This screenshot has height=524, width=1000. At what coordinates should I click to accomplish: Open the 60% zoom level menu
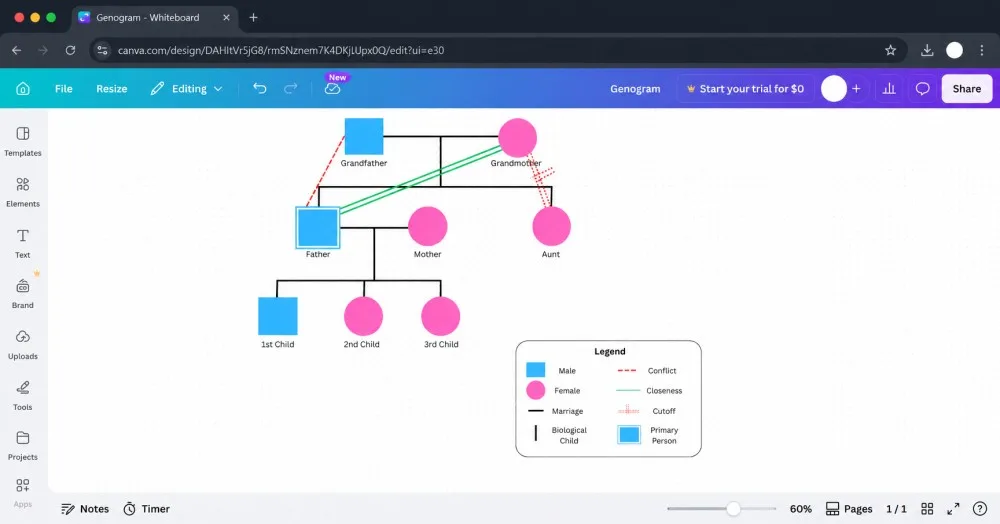coord(801,509)
